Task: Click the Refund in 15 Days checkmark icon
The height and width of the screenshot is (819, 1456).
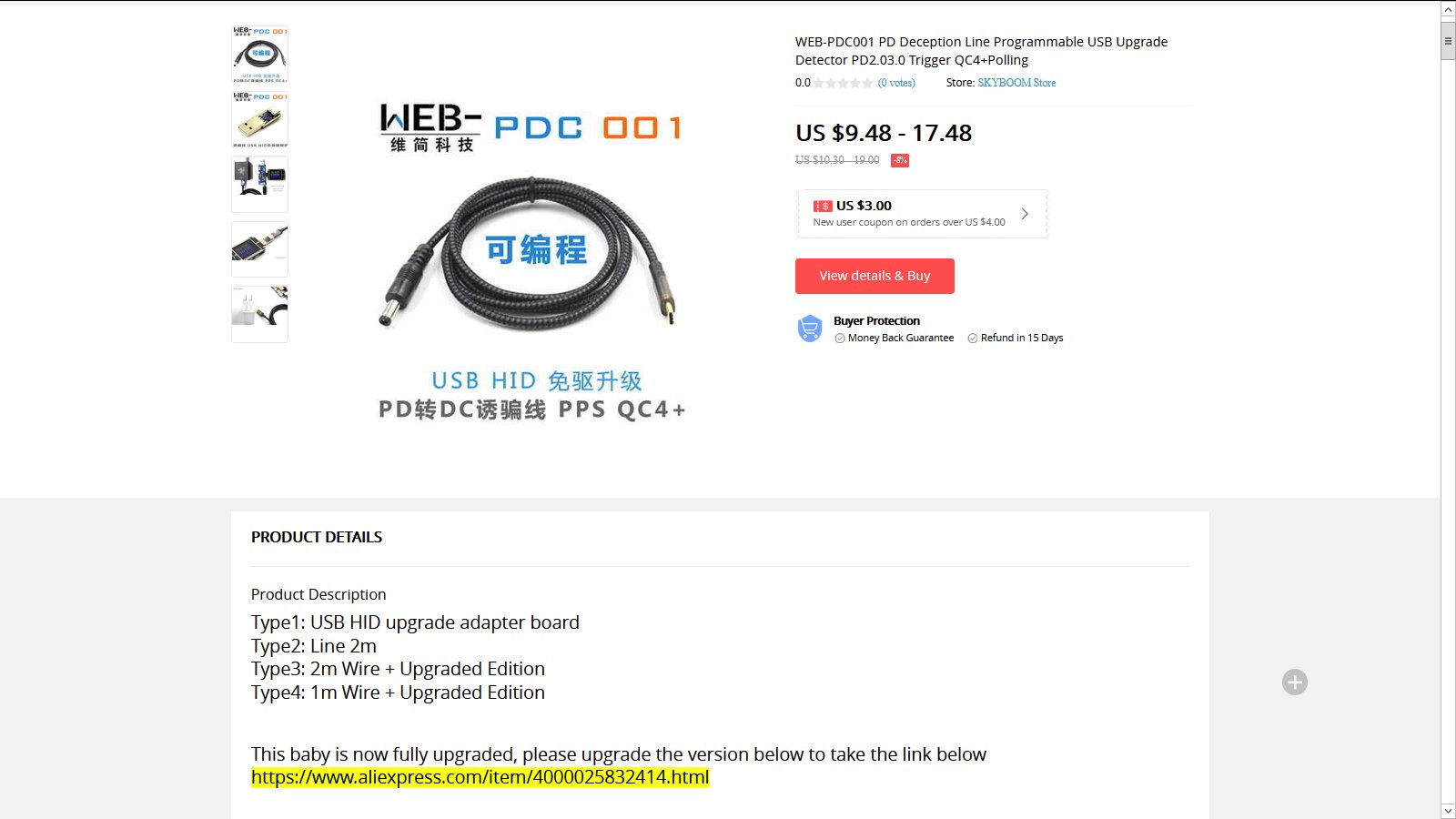Action: (x=973, y=338)
